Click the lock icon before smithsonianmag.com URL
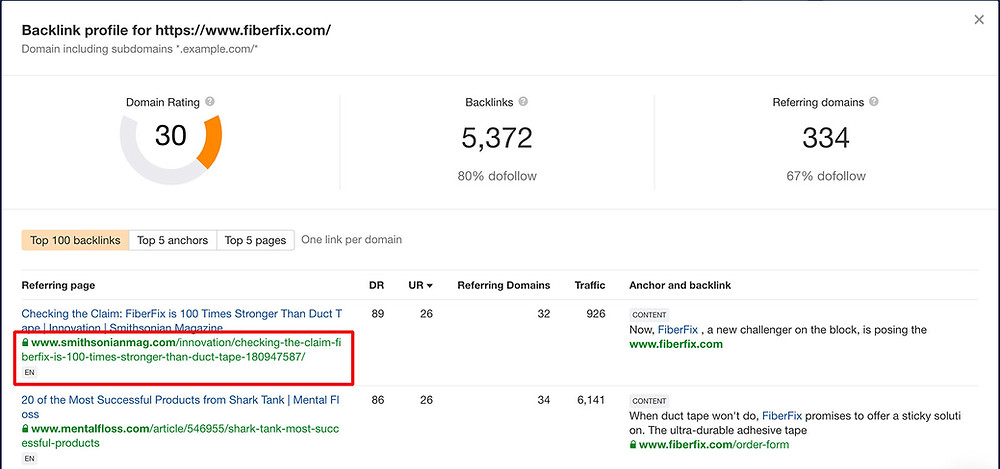 coord(25,343)
